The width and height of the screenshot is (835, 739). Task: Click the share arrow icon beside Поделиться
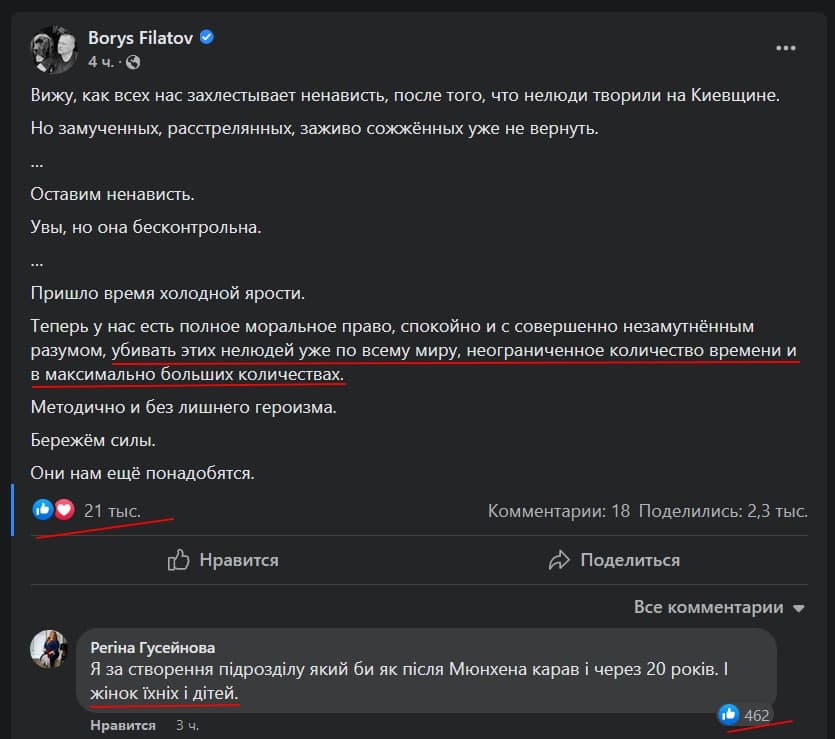tap(560, 560)
